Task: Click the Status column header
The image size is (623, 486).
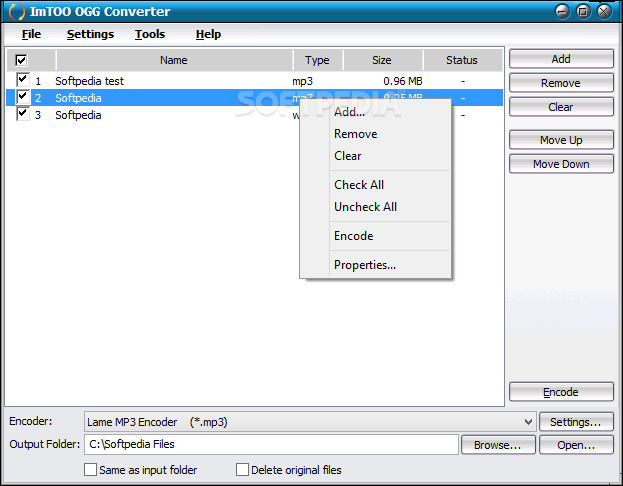Action: tap(462, 60)
